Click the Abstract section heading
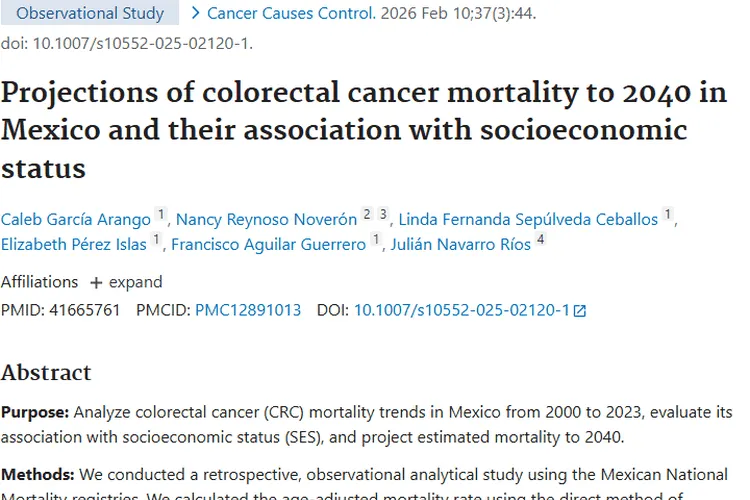This screenshot has width=750, height=500. tap(46, 372)
